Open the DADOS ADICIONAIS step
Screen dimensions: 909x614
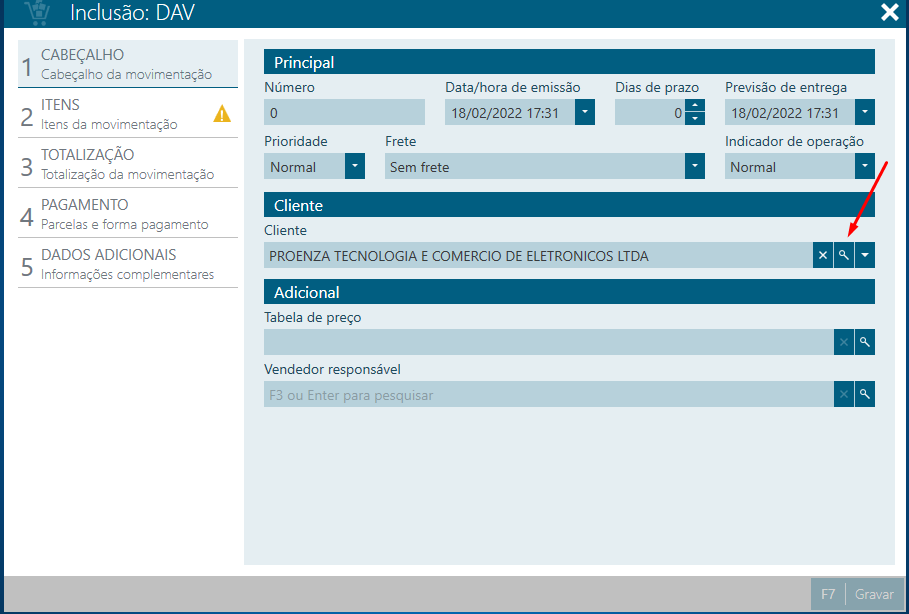128,264
